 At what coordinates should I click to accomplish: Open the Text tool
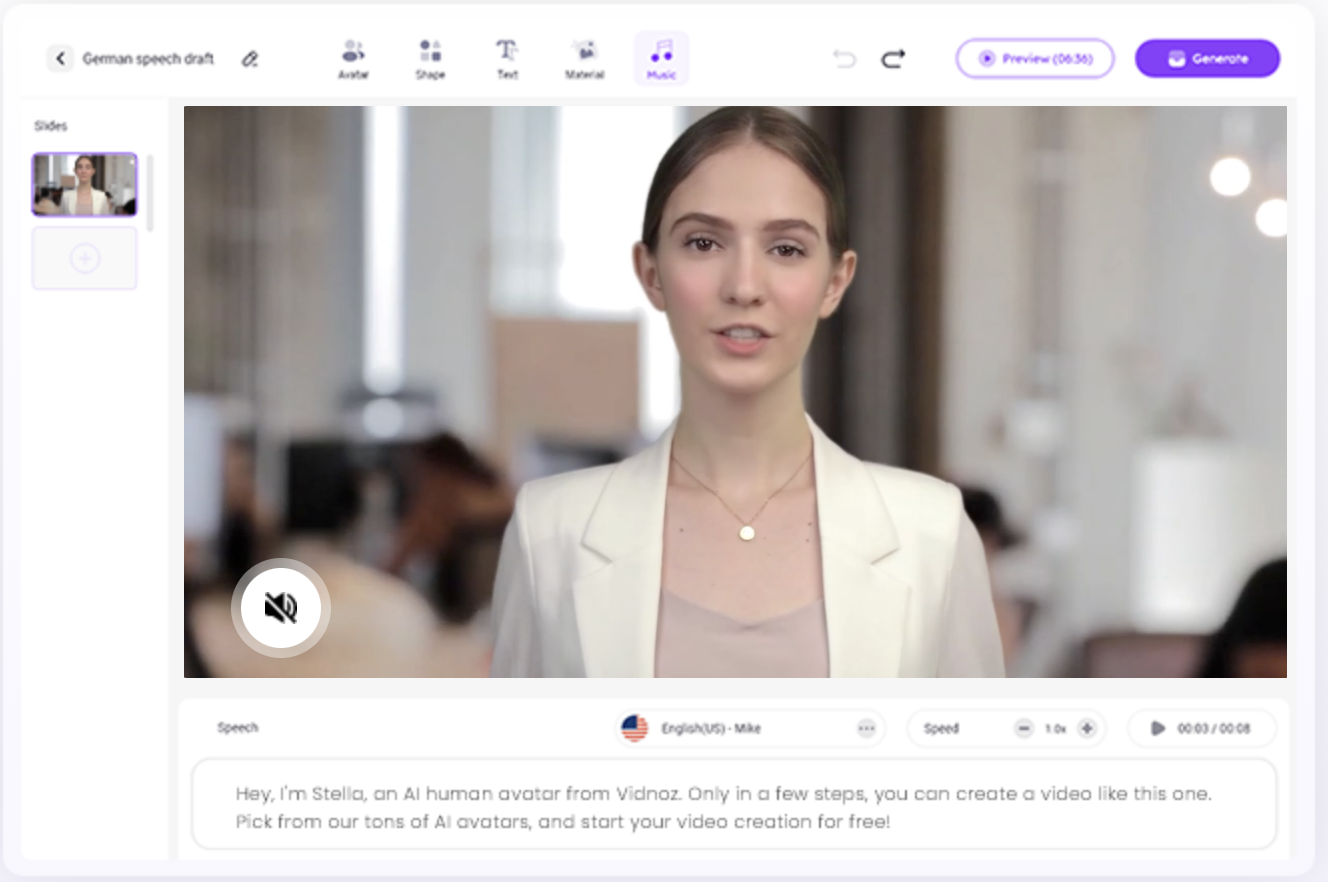tap(507, 57)
